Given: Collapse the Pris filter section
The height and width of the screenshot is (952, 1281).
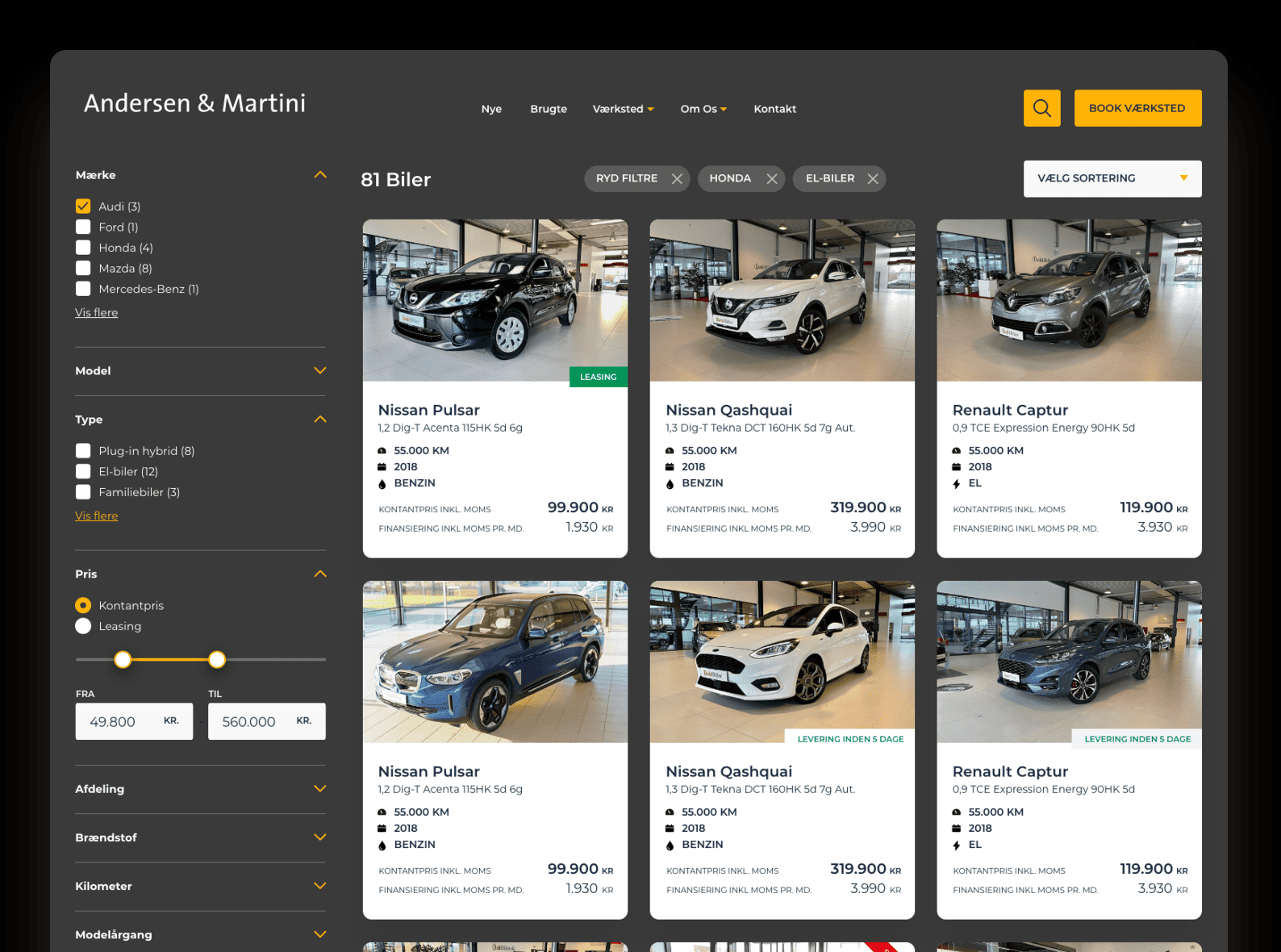Looking at the screenshot, I should [320, 574].
